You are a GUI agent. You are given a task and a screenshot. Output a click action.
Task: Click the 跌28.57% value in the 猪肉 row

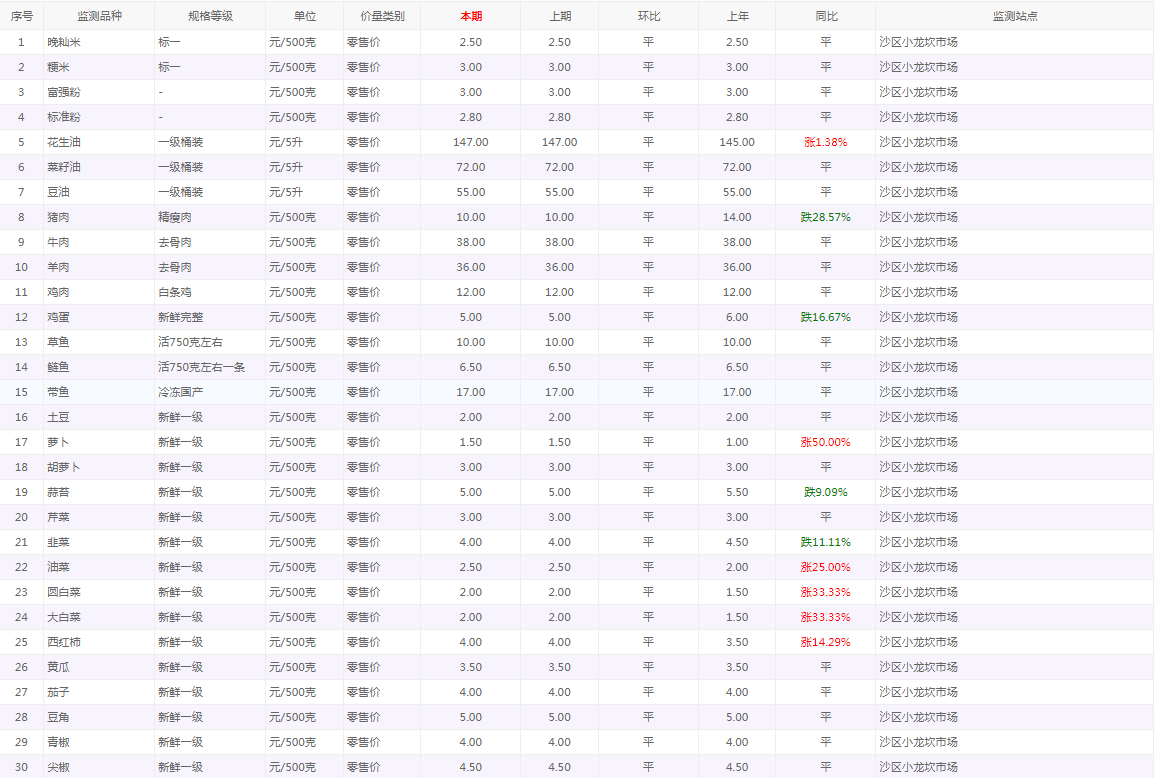pyautogui.click(x=825, y=217)
